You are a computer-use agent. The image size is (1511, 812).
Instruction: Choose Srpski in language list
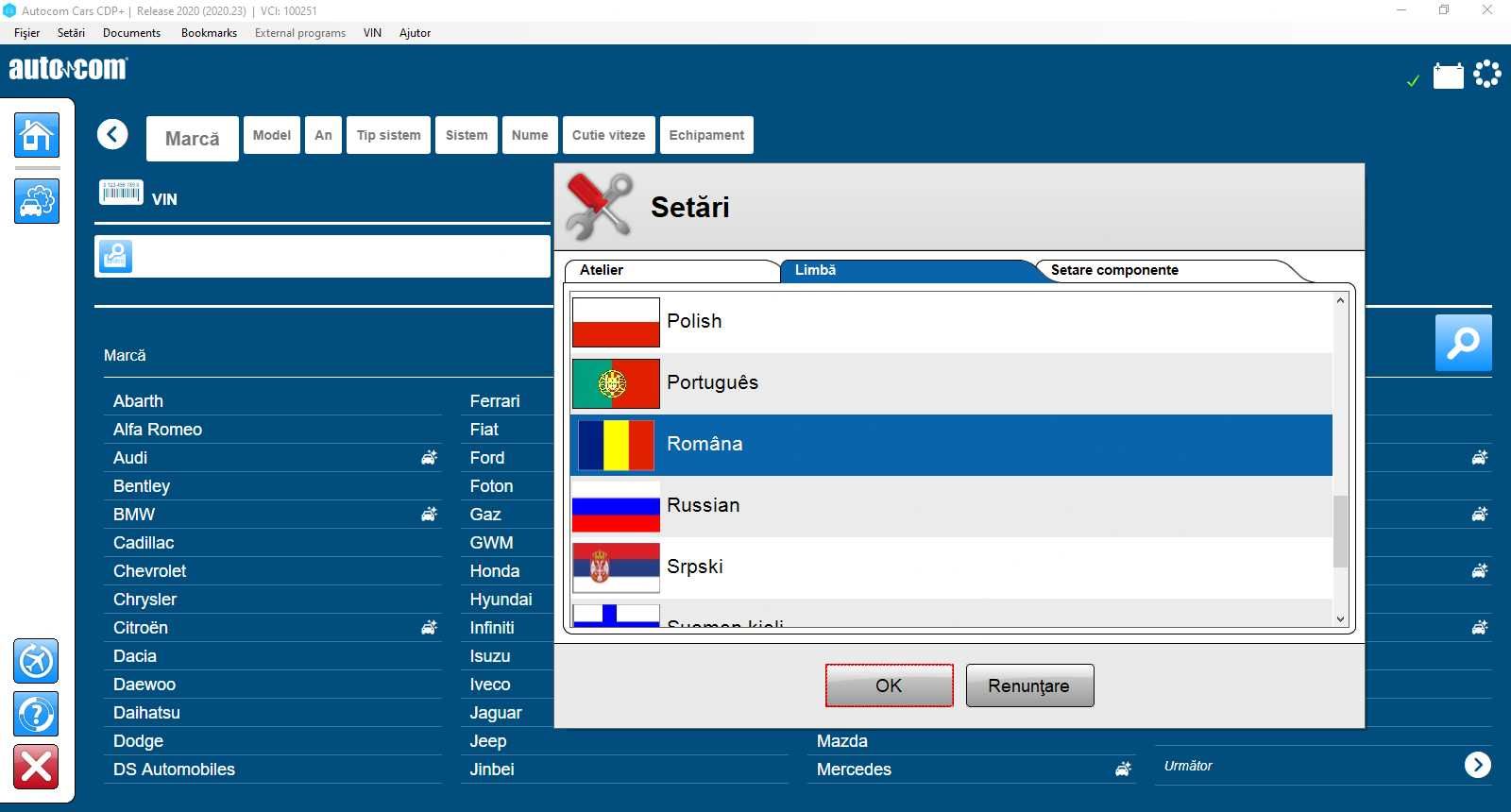point(951,567)
